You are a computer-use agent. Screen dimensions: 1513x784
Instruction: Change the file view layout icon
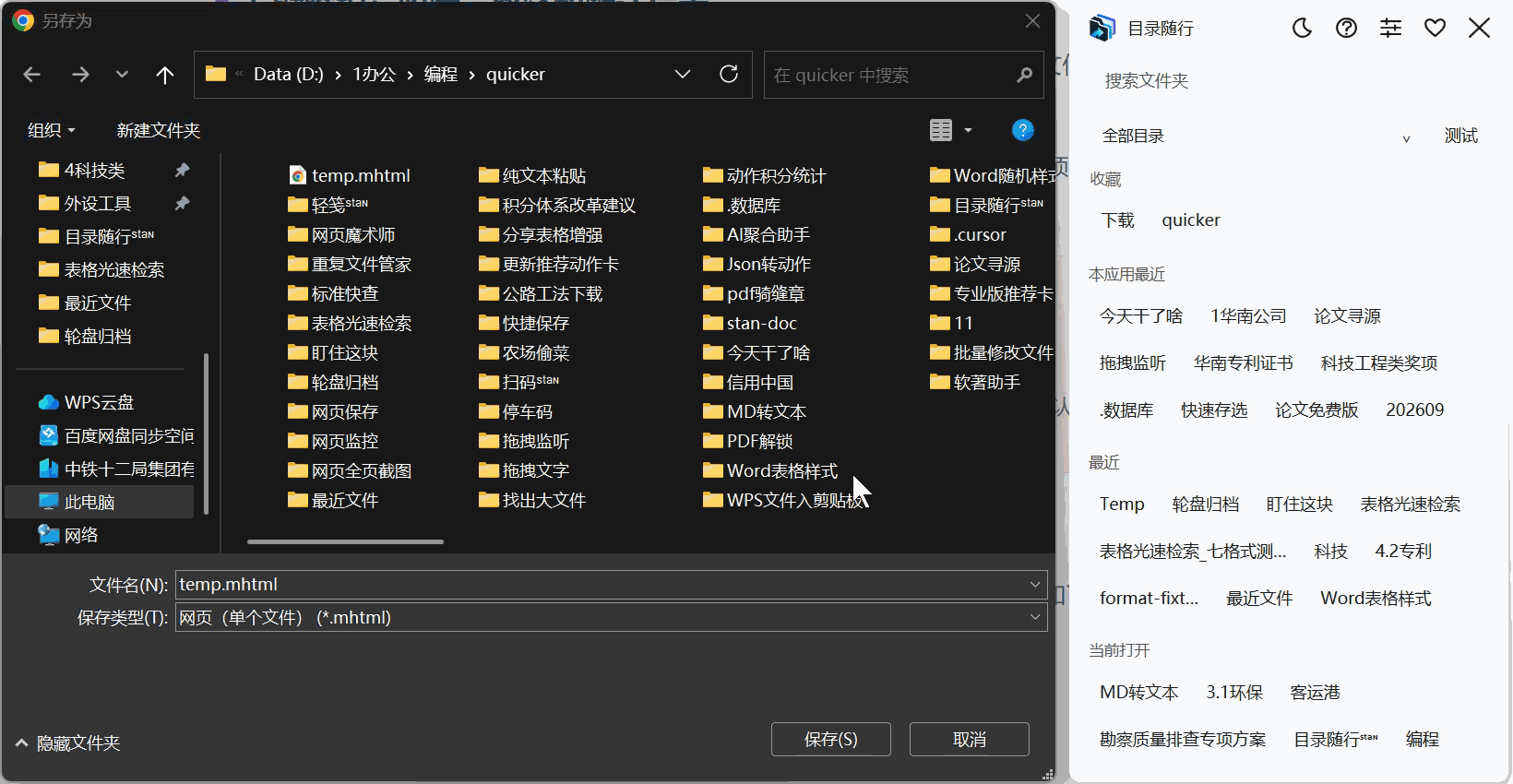pyautogui.click(x=941, y=130)
